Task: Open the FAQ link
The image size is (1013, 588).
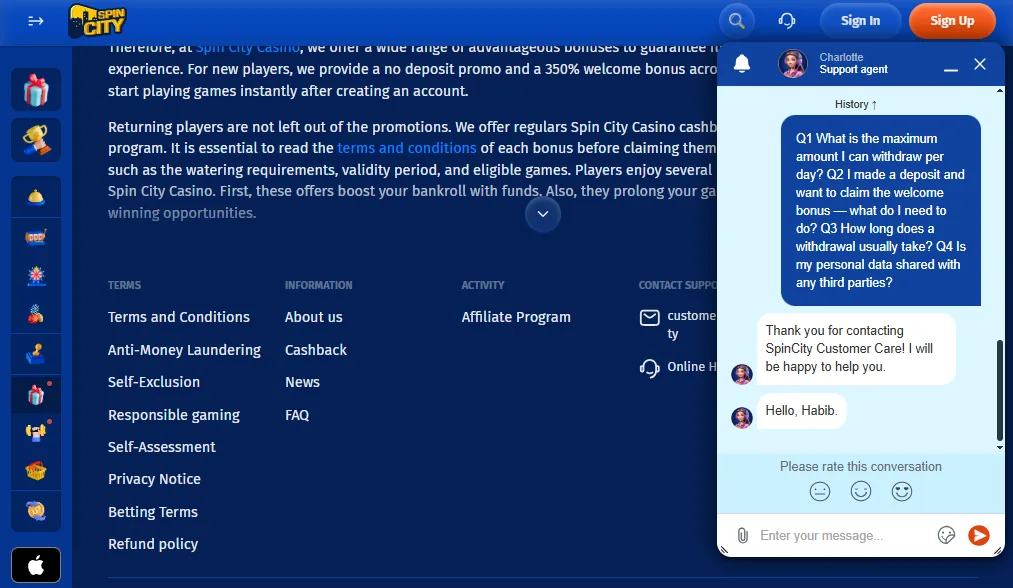Action: tap(297, 415)
